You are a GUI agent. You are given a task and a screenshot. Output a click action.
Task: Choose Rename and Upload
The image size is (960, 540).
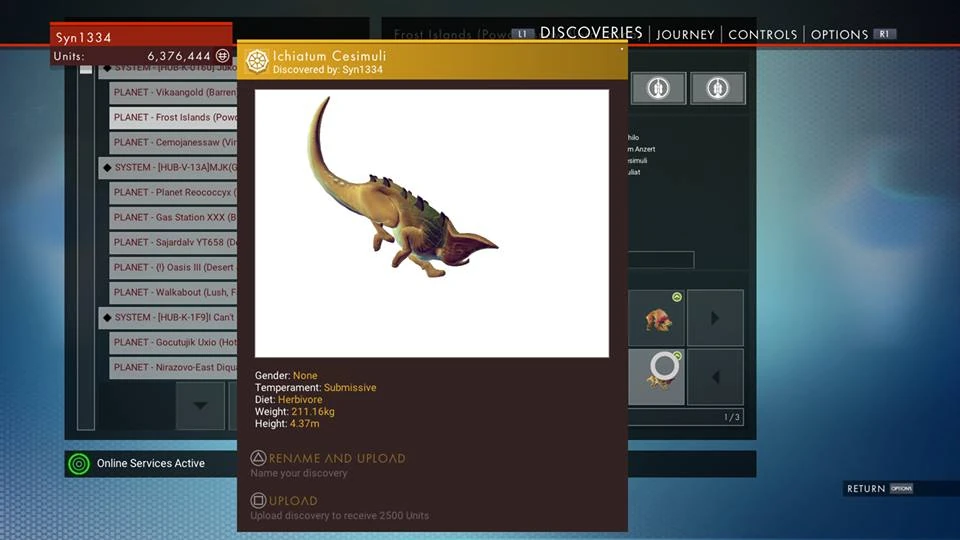pyautogui.click(x=337, y=458)
